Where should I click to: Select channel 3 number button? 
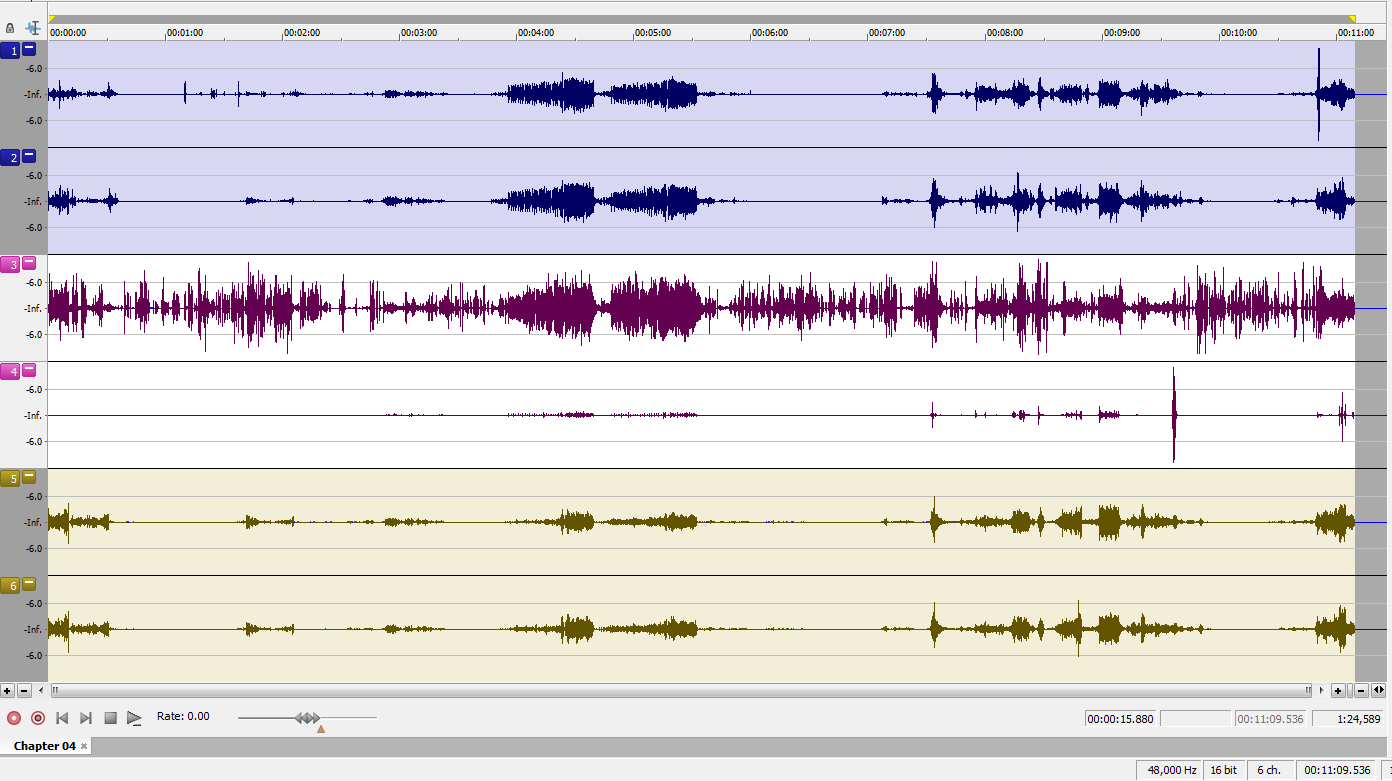pyautogui.click(x=10, y=265)
